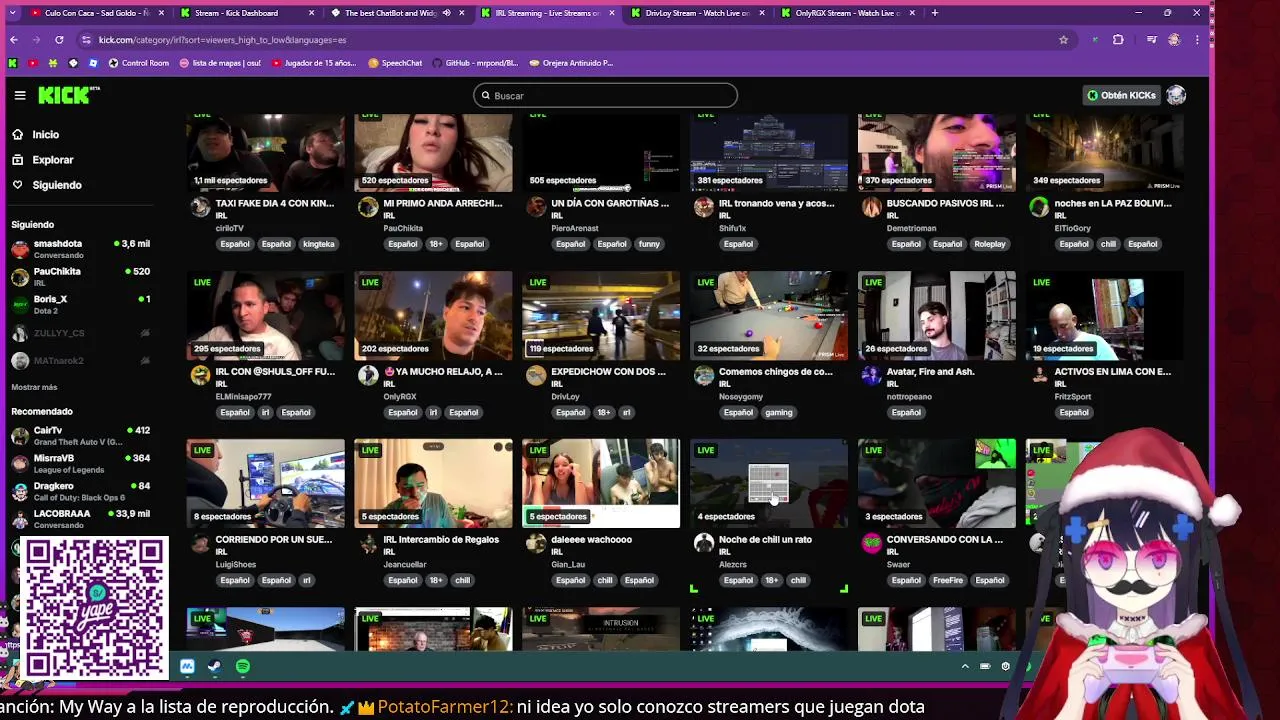Open OnlyRGX channel avatar

click(368, 375)
